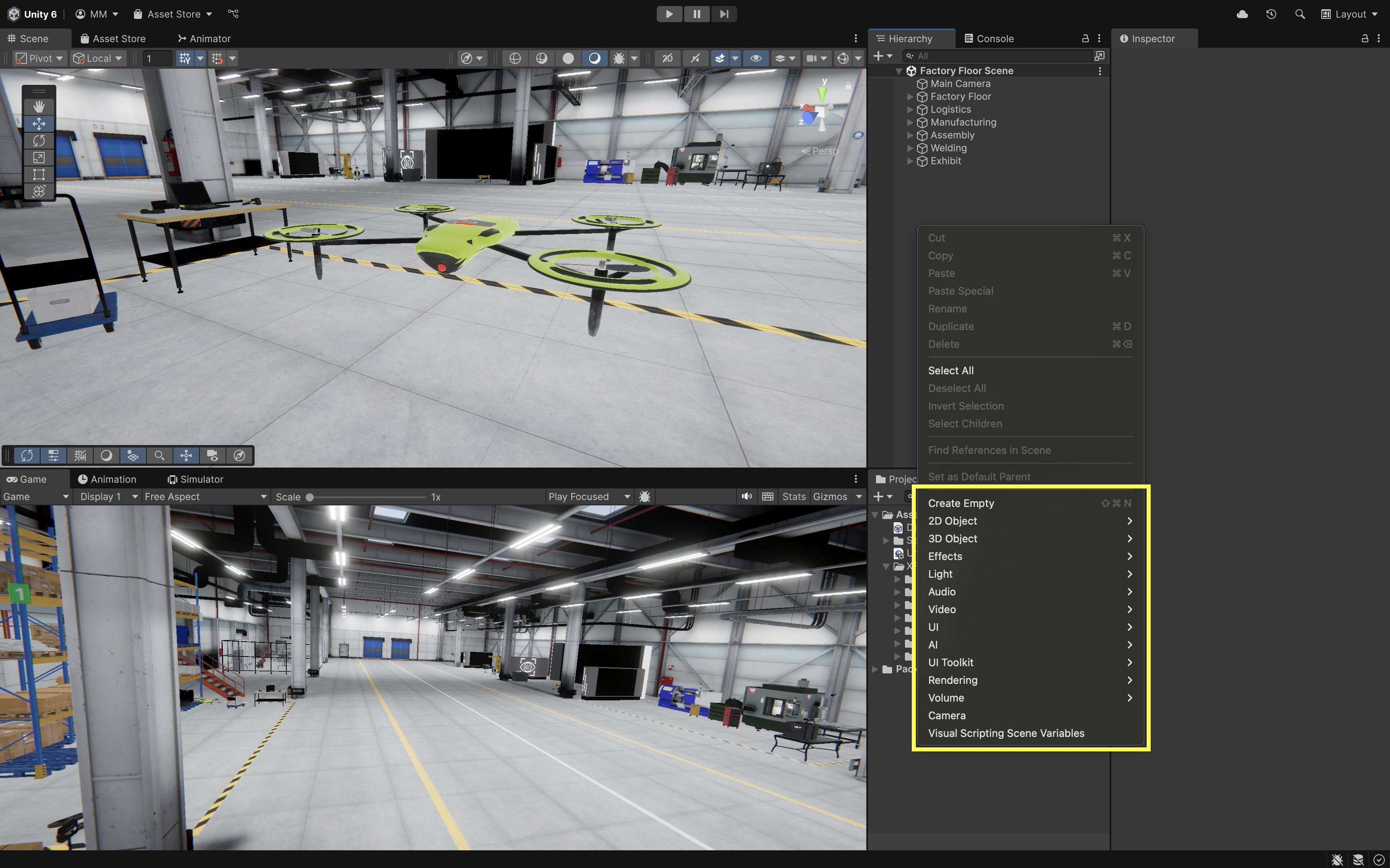This screenshot has height=868, width=1390.
Task: Open the Free Aspect dropdown
Action: 205,497
